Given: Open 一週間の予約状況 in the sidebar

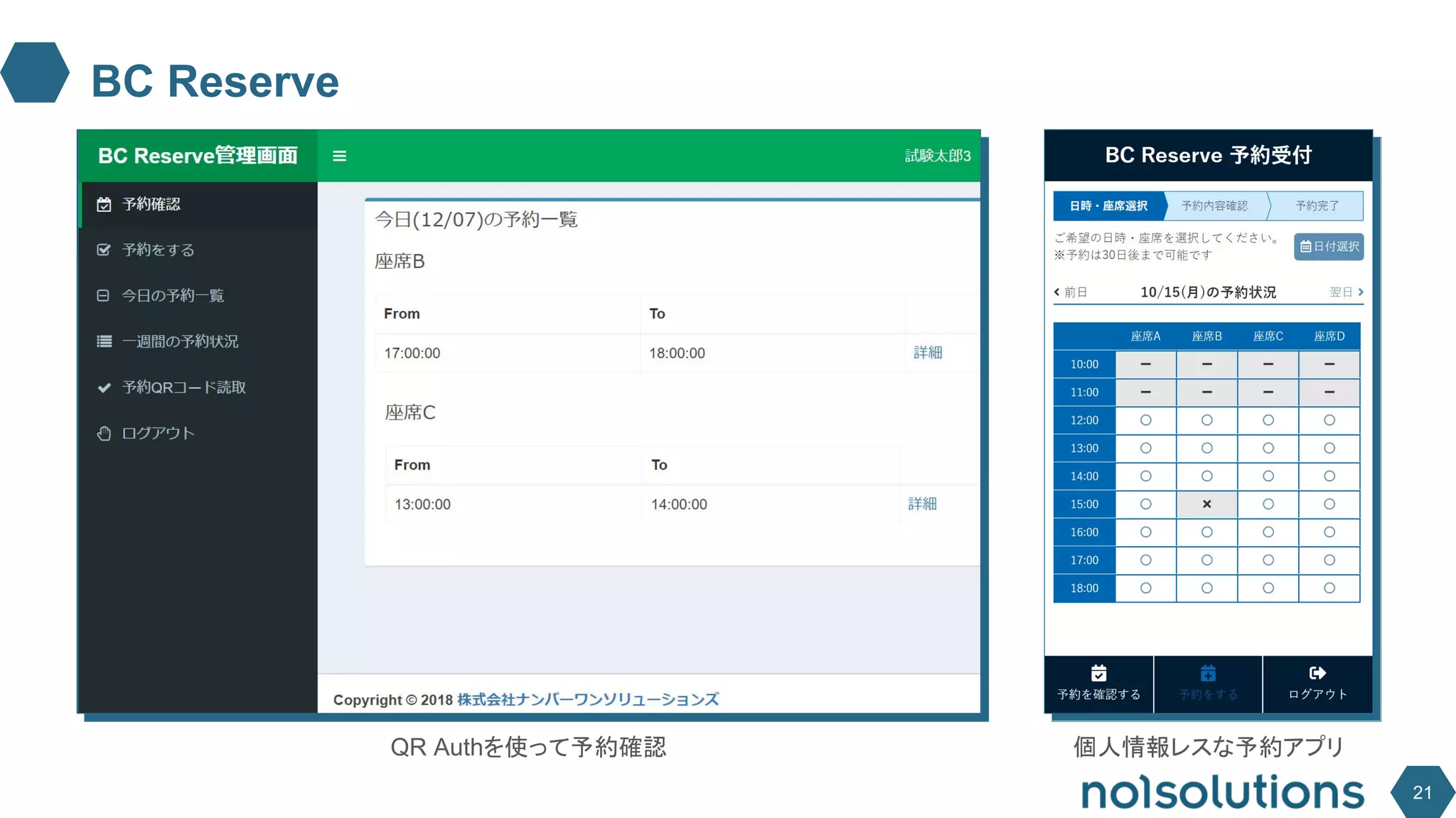Looking at the screenshot, I should 198,341.
